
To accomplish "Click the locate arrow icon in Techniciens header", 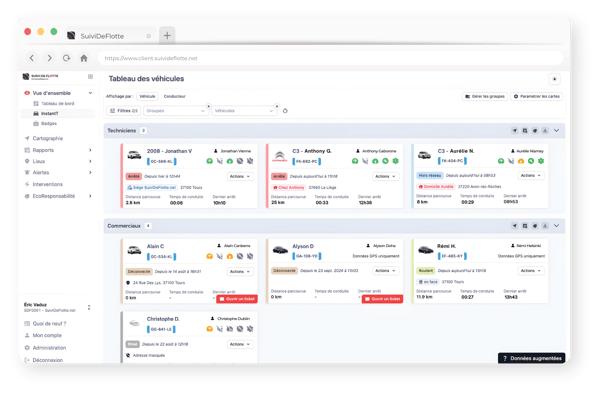I will pyautogui.click(x=515, y=130).
